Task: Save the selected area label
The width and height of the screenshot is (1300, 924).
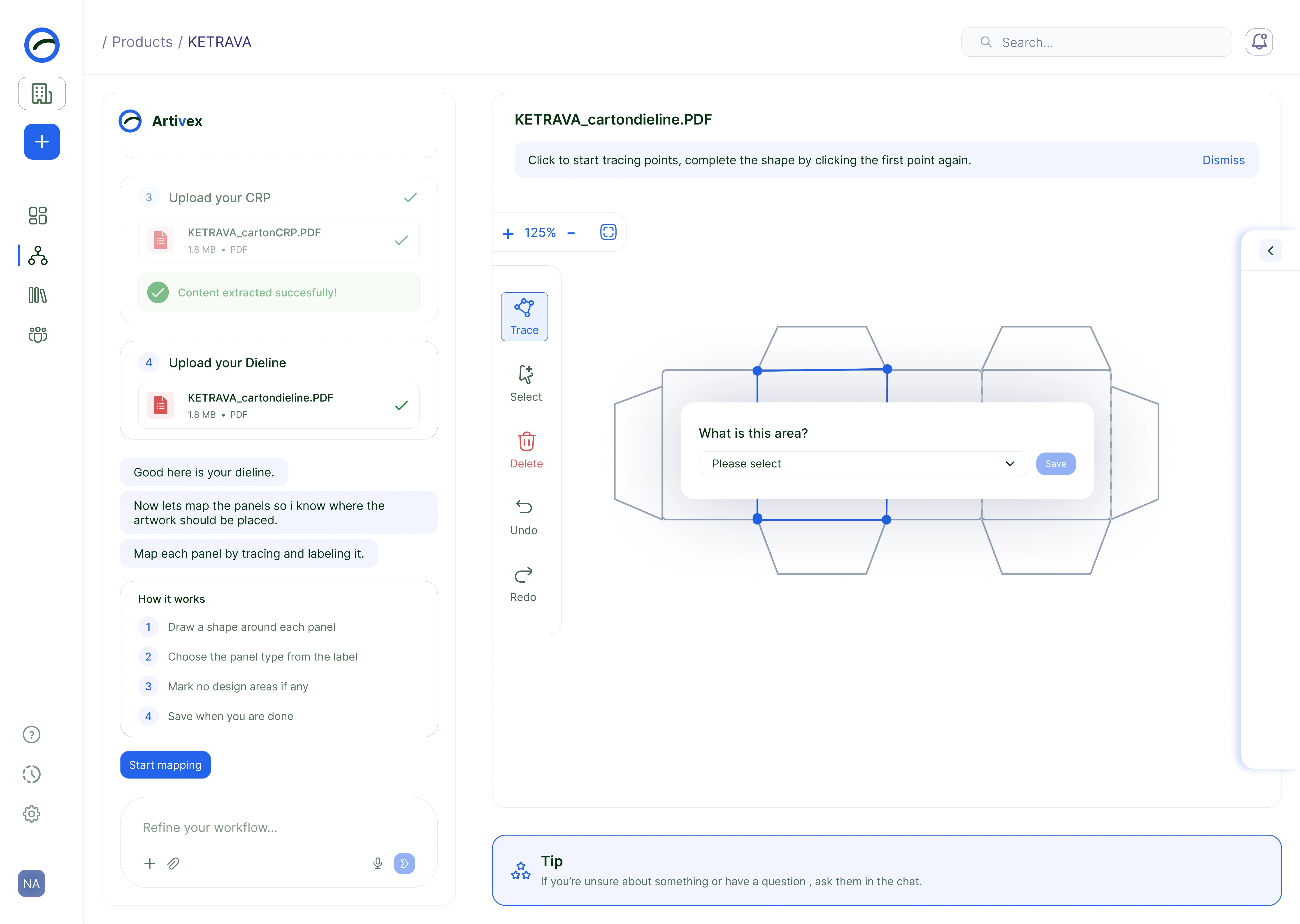Action: (x=1056, y=464)
